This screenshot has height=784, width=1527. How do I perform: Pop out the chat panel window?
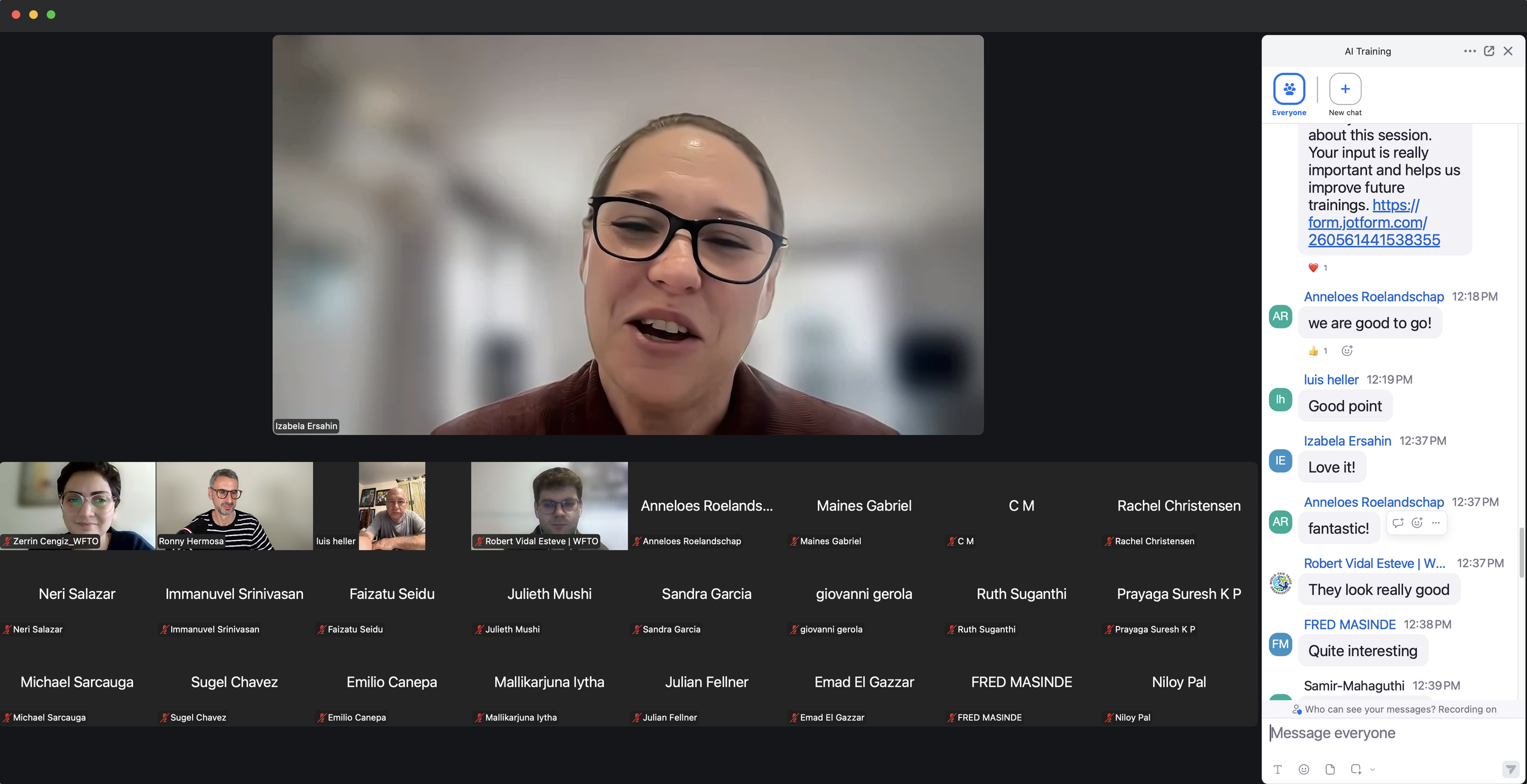[1489, 51]
